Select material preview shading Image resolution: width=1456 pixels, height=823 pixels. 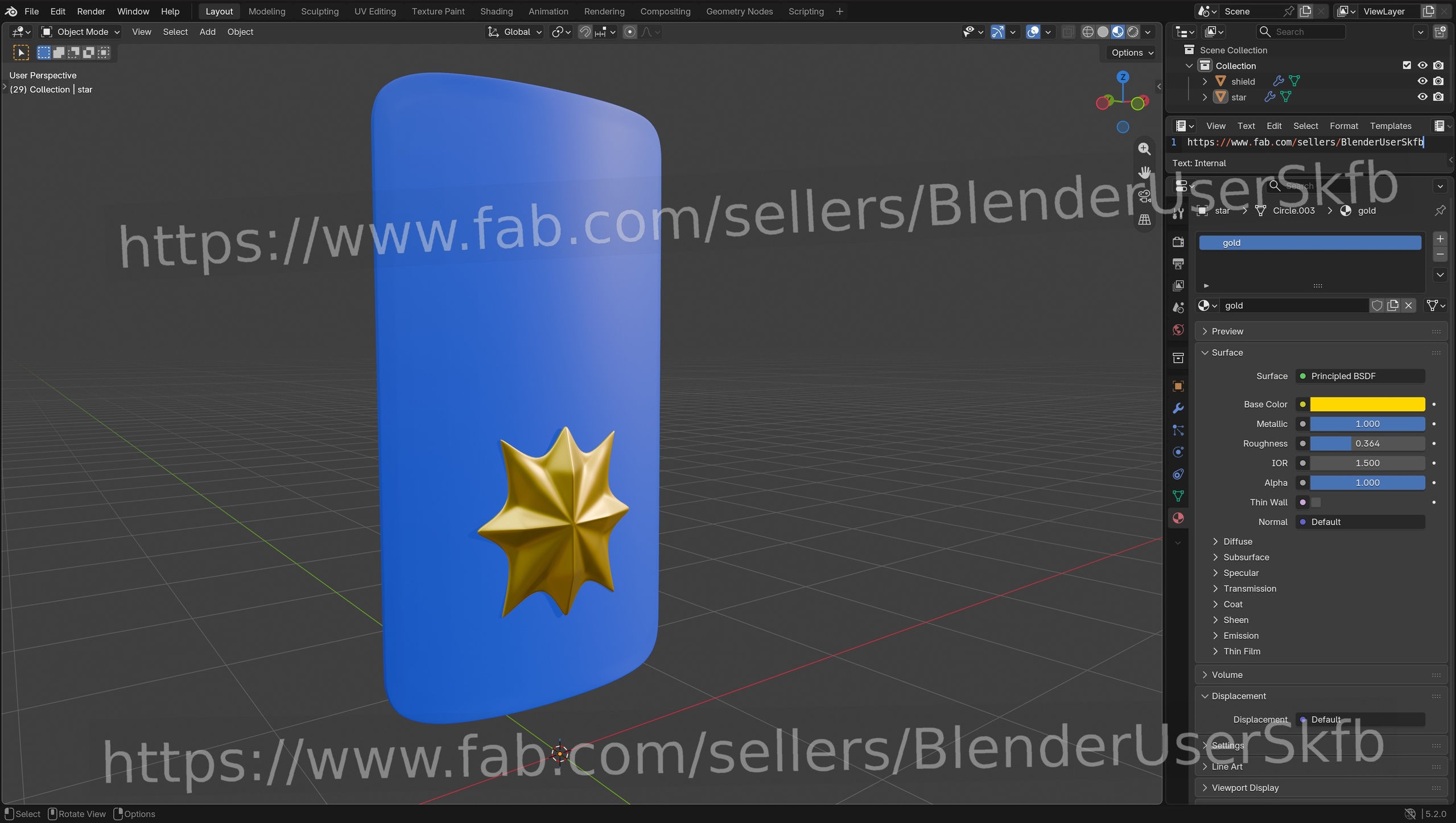point(1118,32)
